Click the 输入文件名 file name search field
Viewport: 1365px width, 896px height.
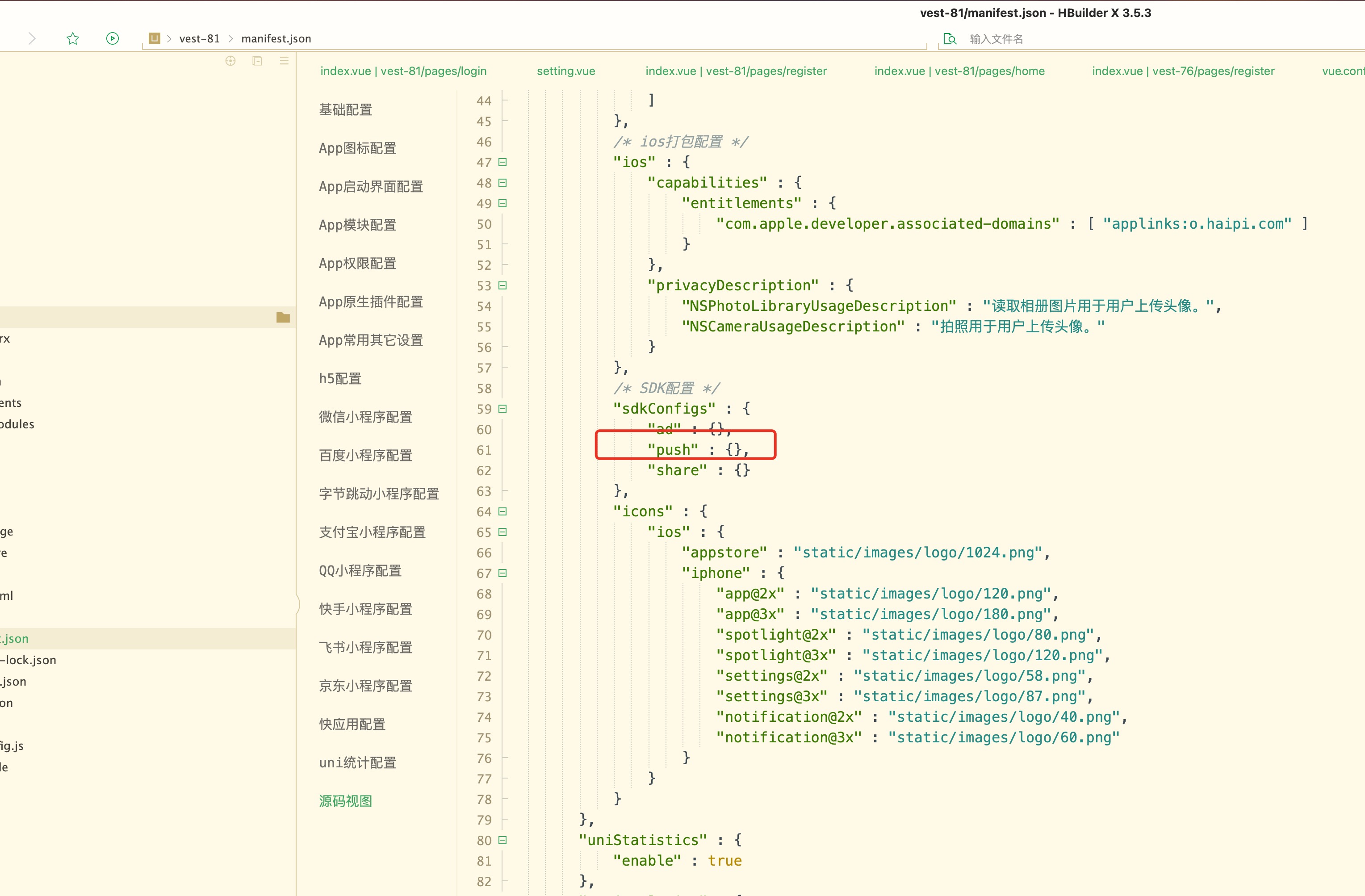point(996,39)
